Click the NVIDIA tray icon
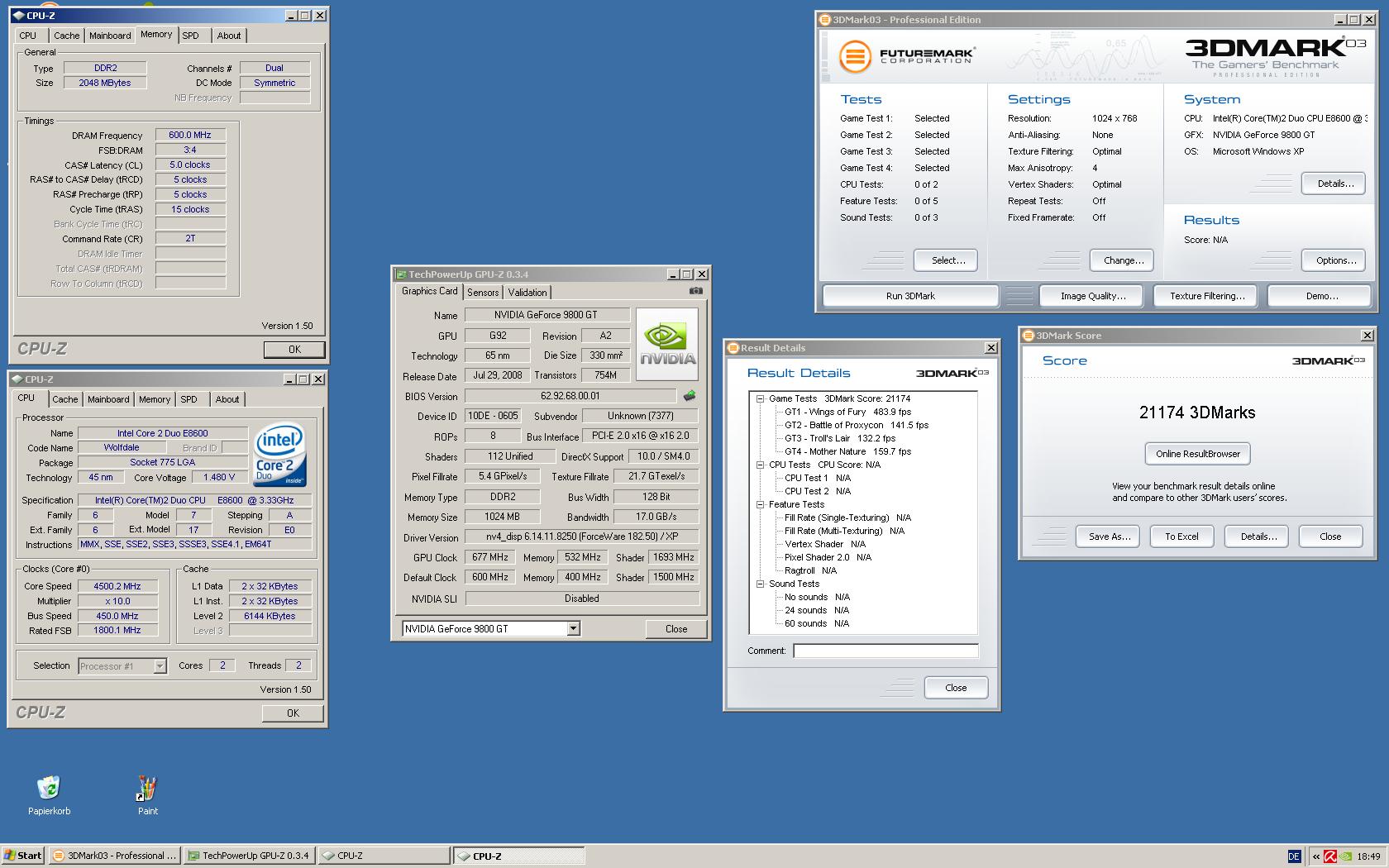The image size is (1389, 868). click(1346, 856)
